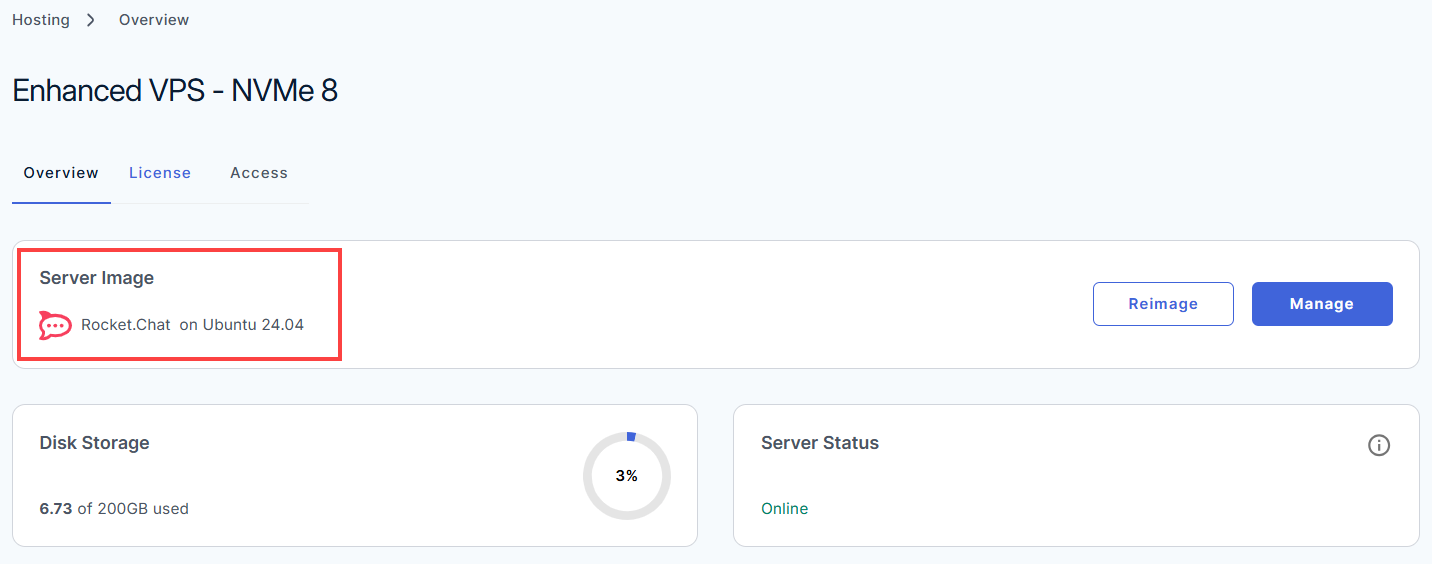Switch to the Overview tab
This screenshot has height=564, width=1432.
tap(61, 173)
